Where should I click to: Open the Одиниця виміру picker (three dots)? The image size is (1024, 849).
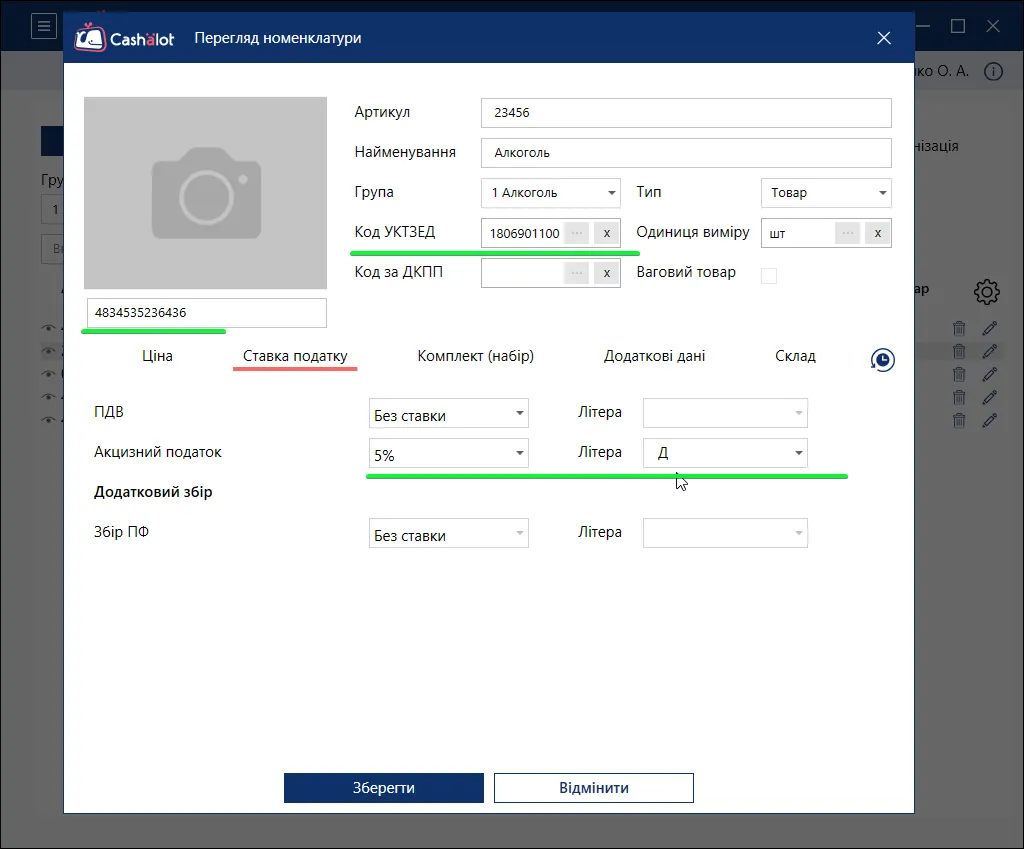[x=848, y=233]
